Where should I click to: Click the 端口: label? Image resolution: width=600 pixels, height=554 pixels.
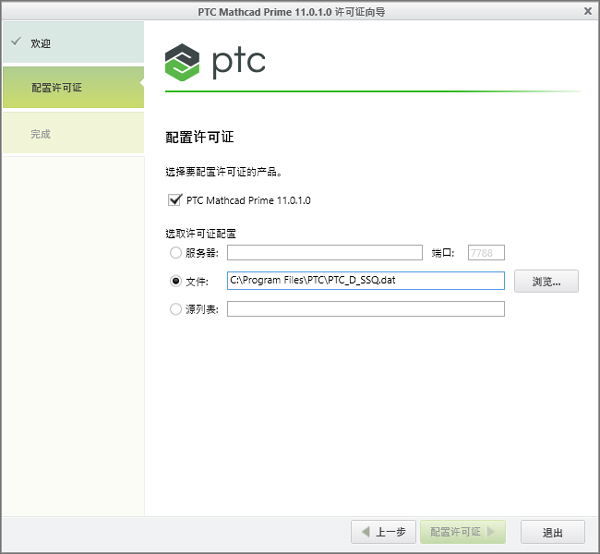pyautogui.click(x=443, y=253)
